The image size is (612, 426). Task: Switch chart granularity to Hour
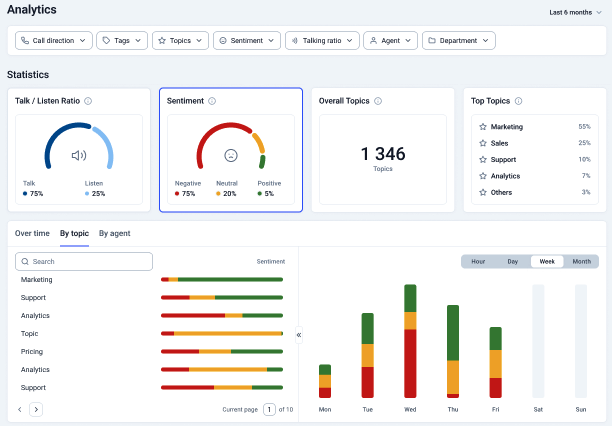pos(478,261)
